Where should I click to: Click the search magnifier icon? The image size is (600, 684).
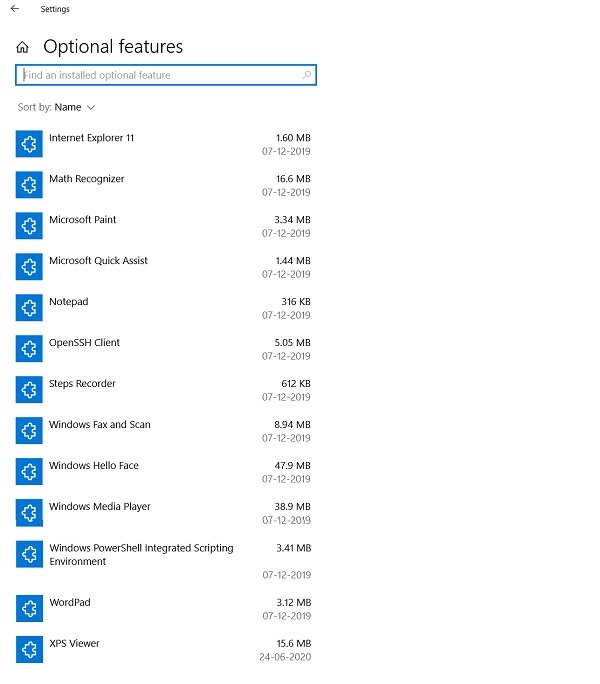tap(307, 75)
